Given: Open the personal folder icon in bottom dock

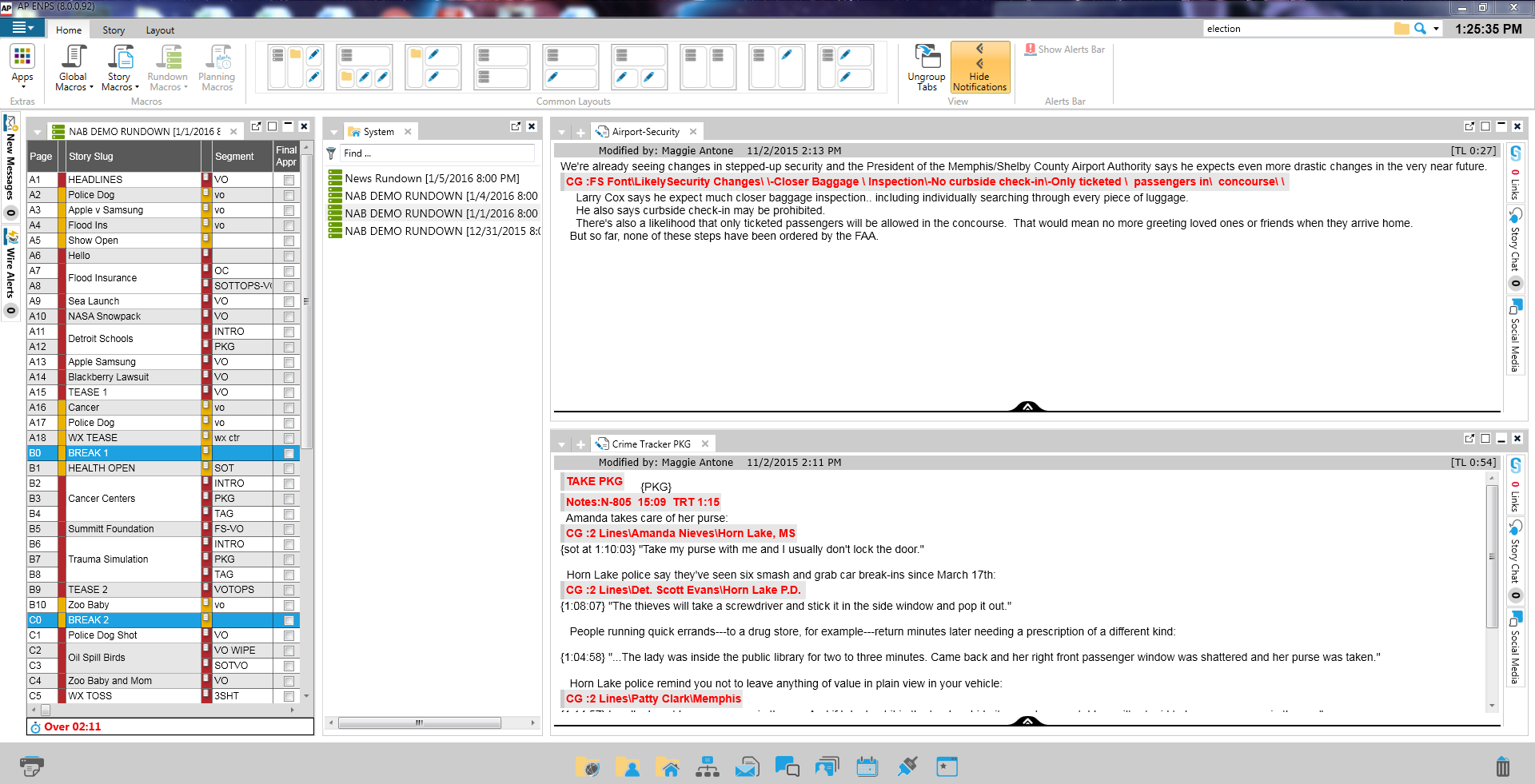Looking at the screenshot, I should (628, 767).
